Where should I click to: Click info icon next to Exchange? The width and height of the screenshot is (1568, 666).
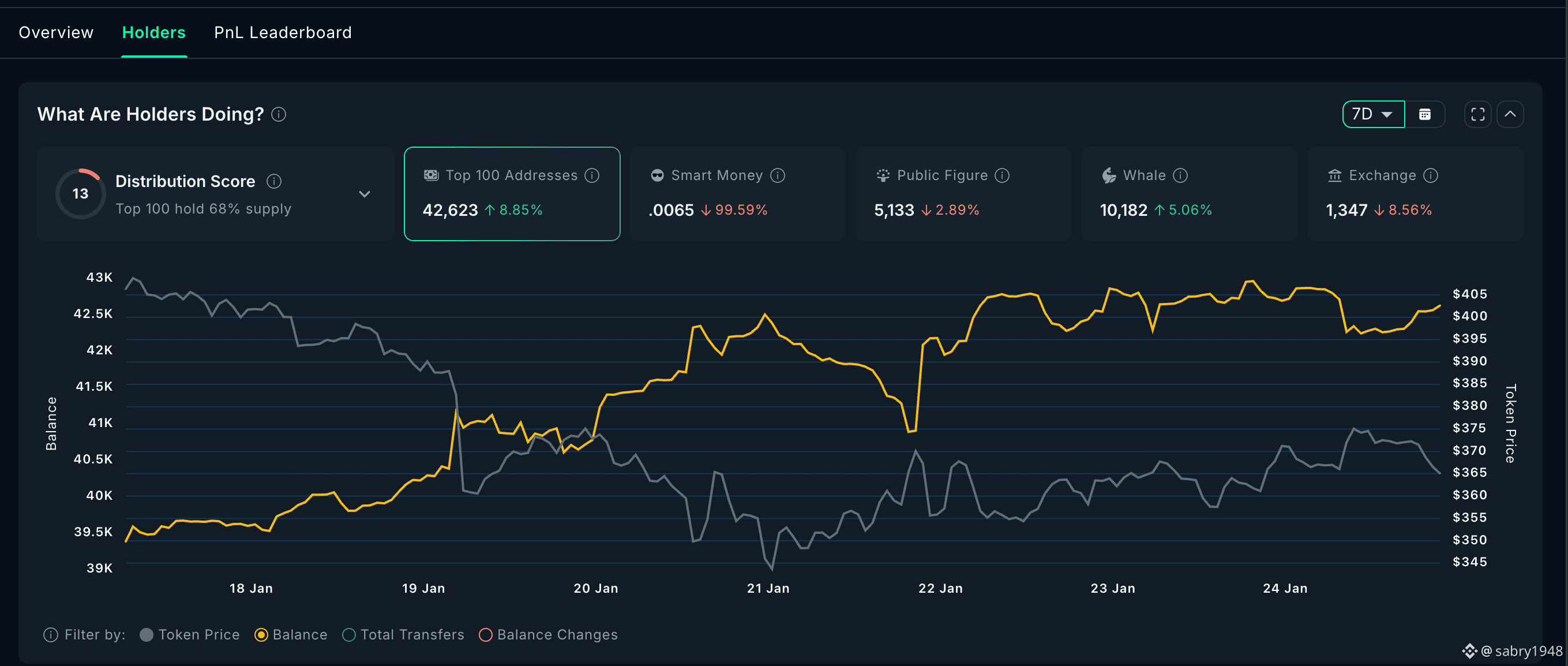1431,175
